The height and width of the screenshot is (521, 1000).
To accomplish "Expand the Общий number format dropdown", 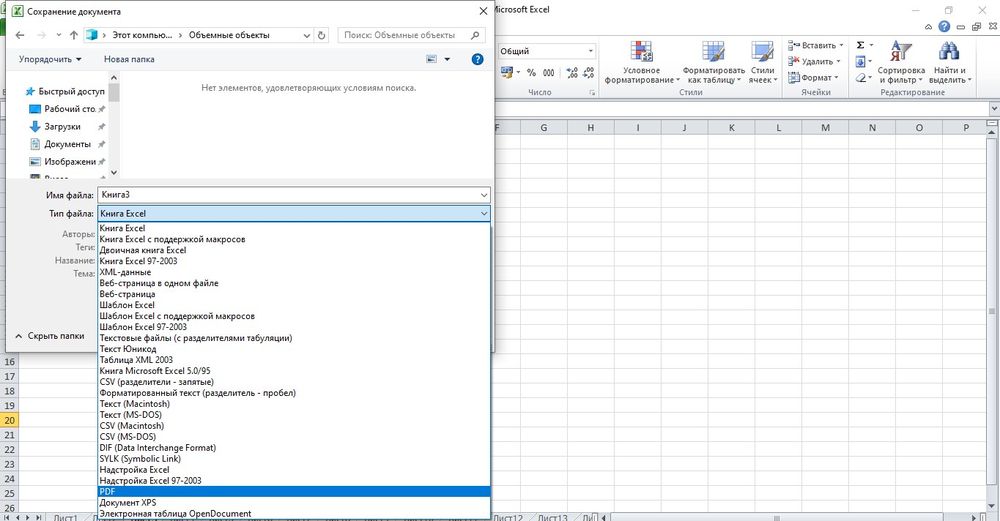I will pyautogui.click(x=590, y=51).
